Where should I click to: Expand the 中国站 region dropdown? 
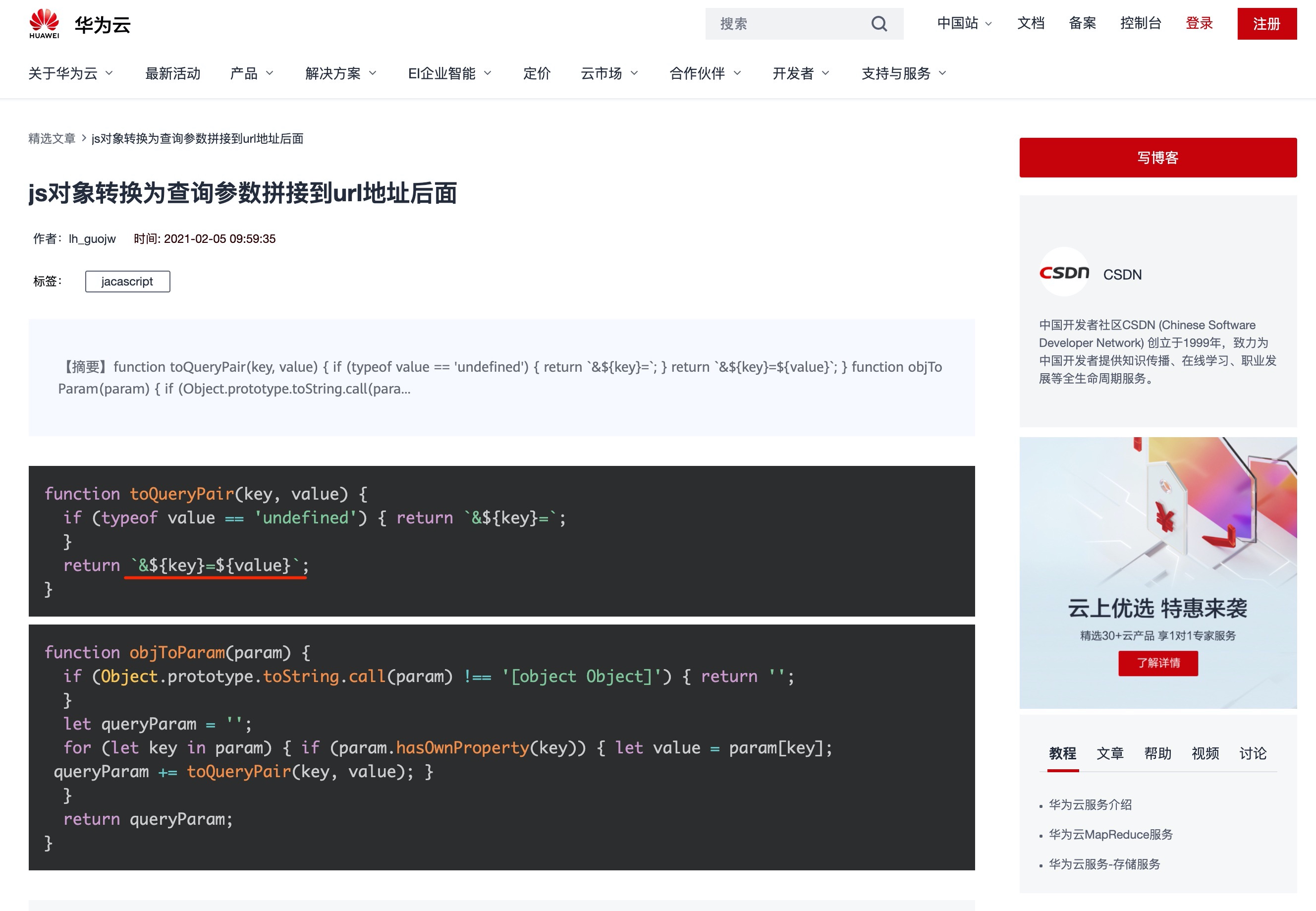pos(964,23)
